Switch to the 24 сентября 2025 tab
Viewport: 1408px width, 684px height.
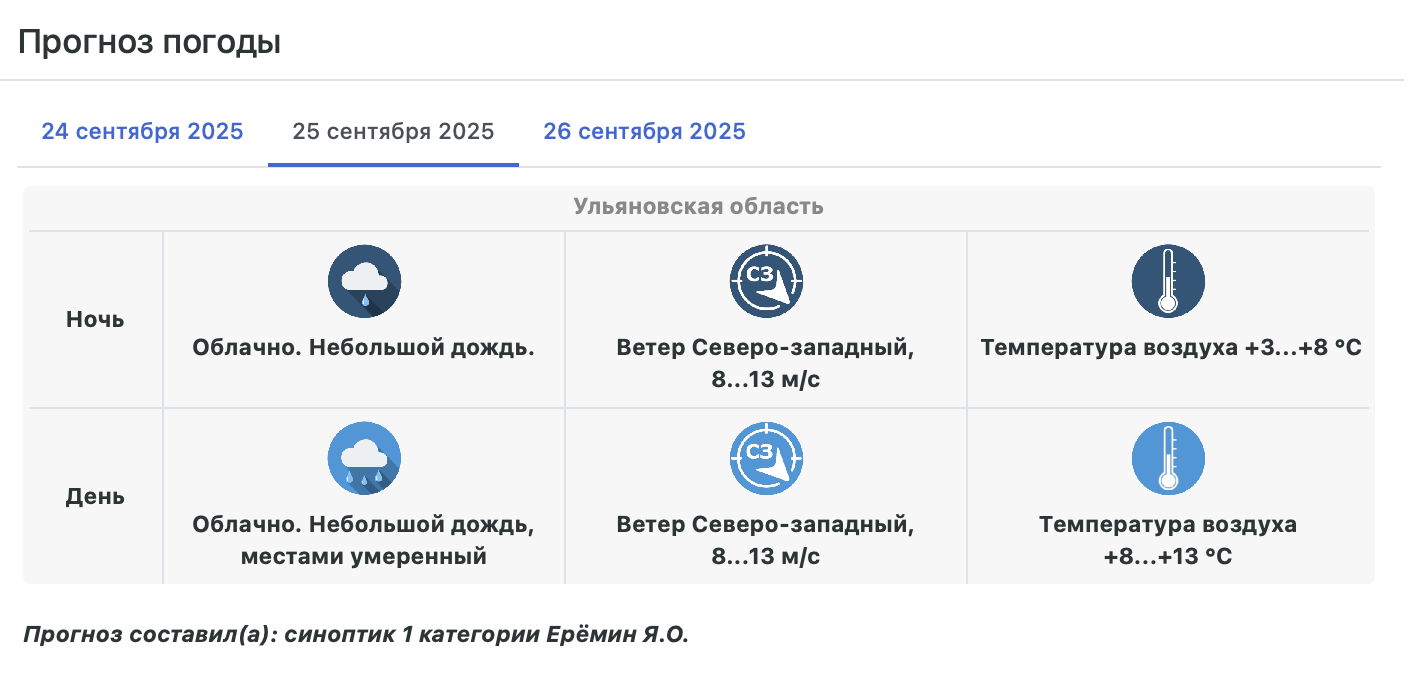142,132
